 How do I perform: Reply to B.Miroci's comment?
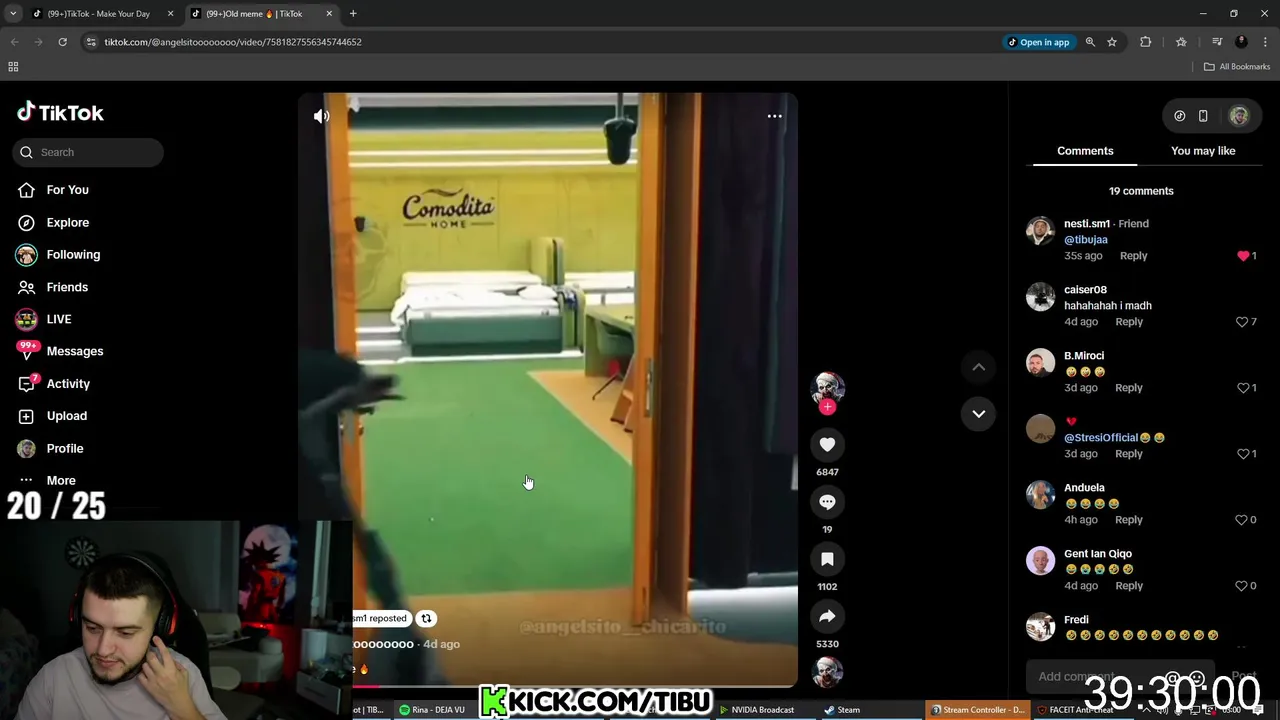pyautogui.click(x=1129, y=388)
